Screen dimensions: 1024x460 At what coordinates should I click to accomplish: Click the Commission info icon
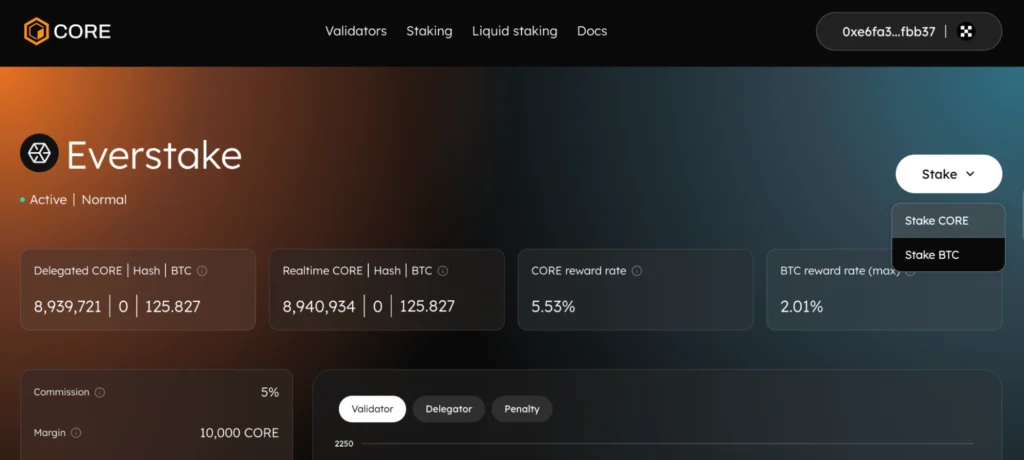[100, 393]
